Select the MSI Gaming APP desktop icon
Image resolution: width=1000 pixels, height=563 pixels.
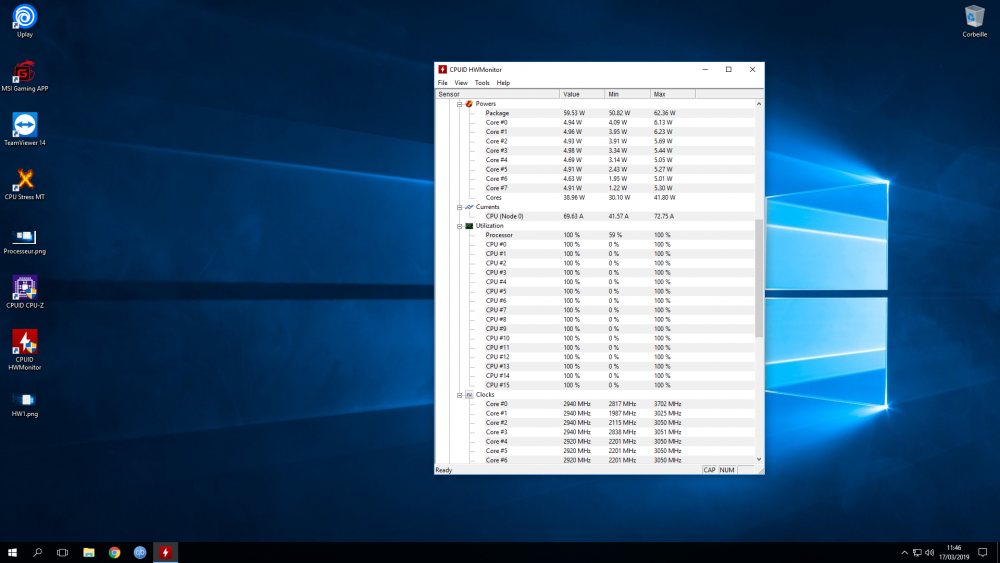(25, 73)
